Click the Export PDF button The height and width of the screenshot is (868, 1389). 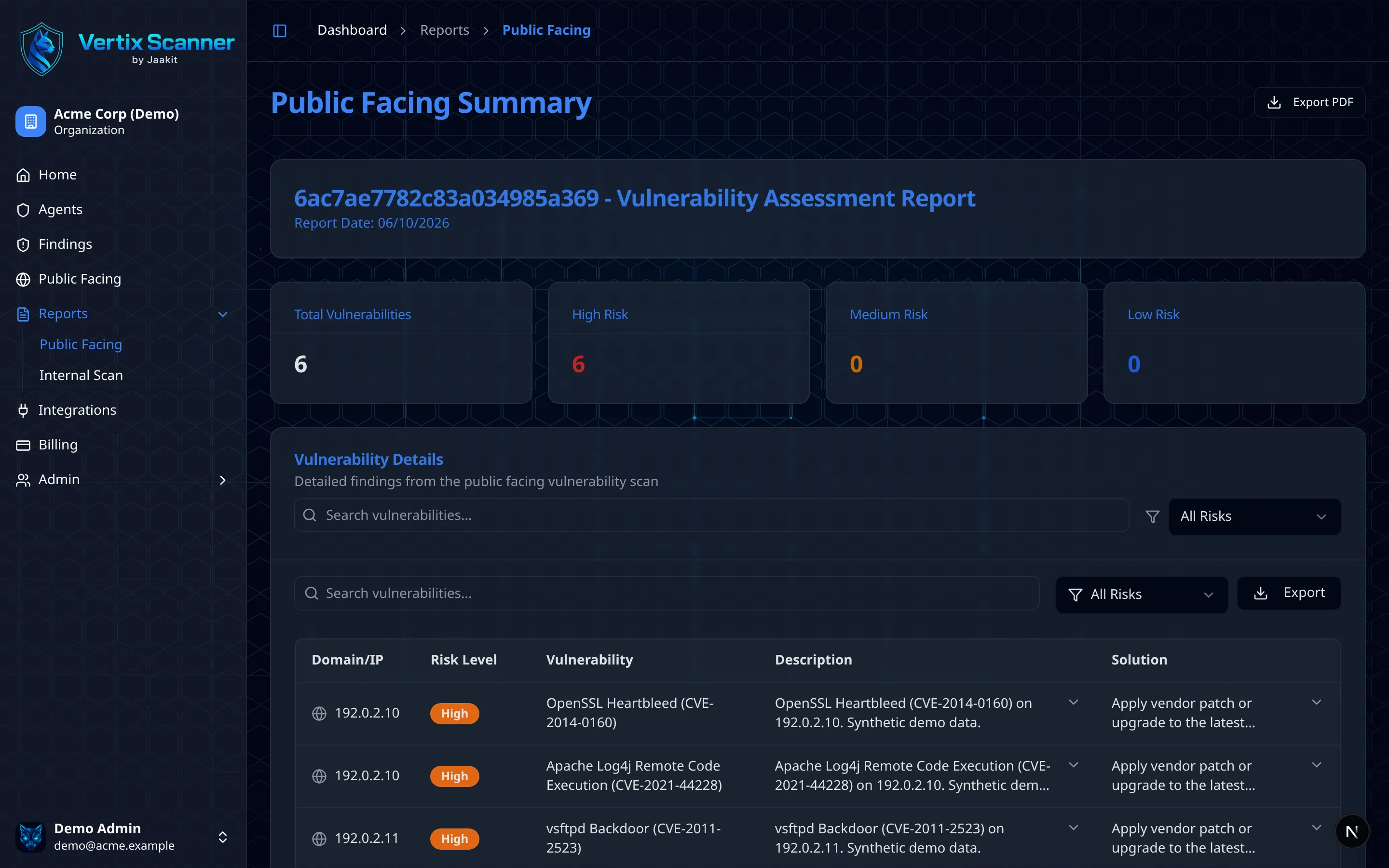tap(1309, 102)
